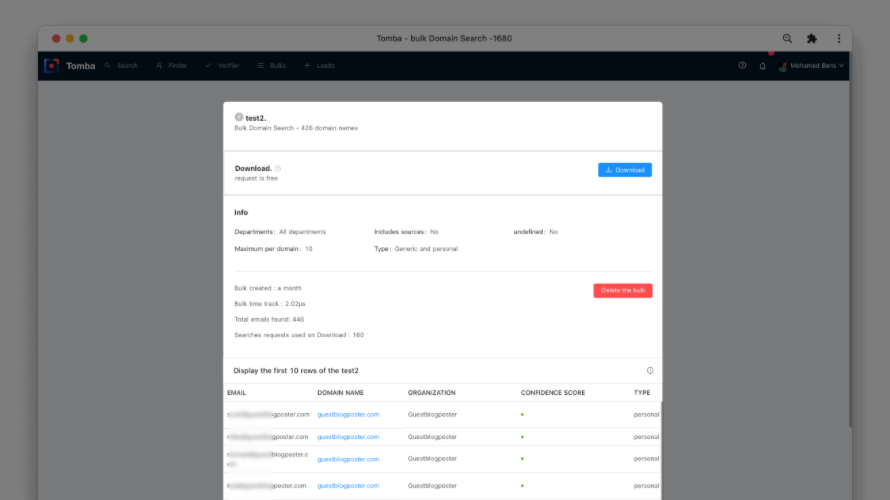
Task: Click the back icon beside test2 title
Action: point(239,117)
